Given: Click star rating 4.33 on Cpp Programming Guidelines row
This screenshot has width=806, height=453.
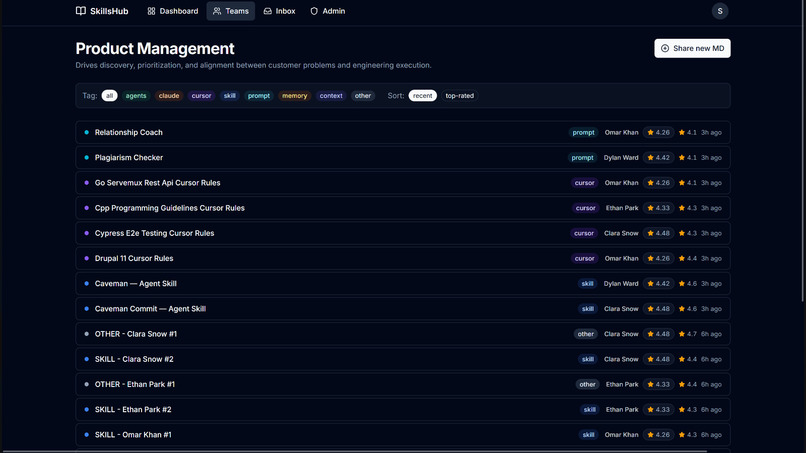Looking at the screenshot, I should point(658,208).
